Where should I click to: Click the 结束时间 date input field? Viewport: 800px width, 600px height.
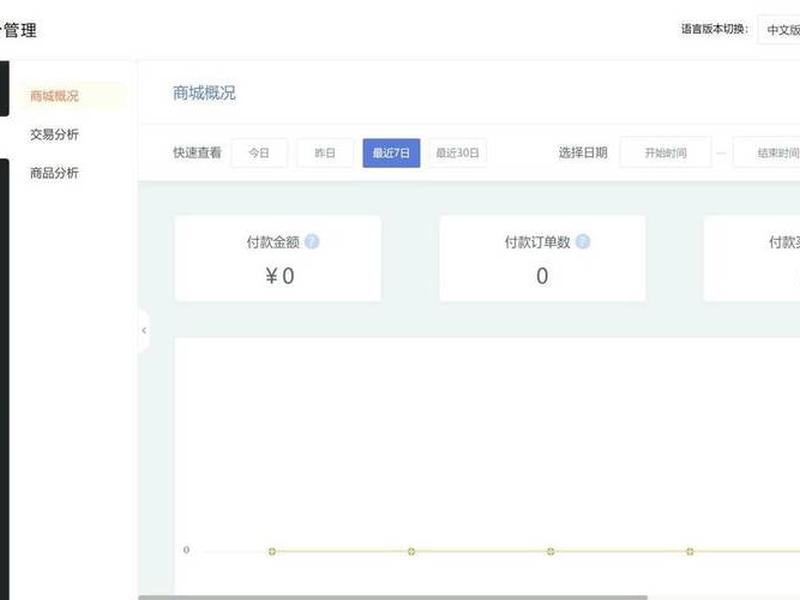pos(767,153)
